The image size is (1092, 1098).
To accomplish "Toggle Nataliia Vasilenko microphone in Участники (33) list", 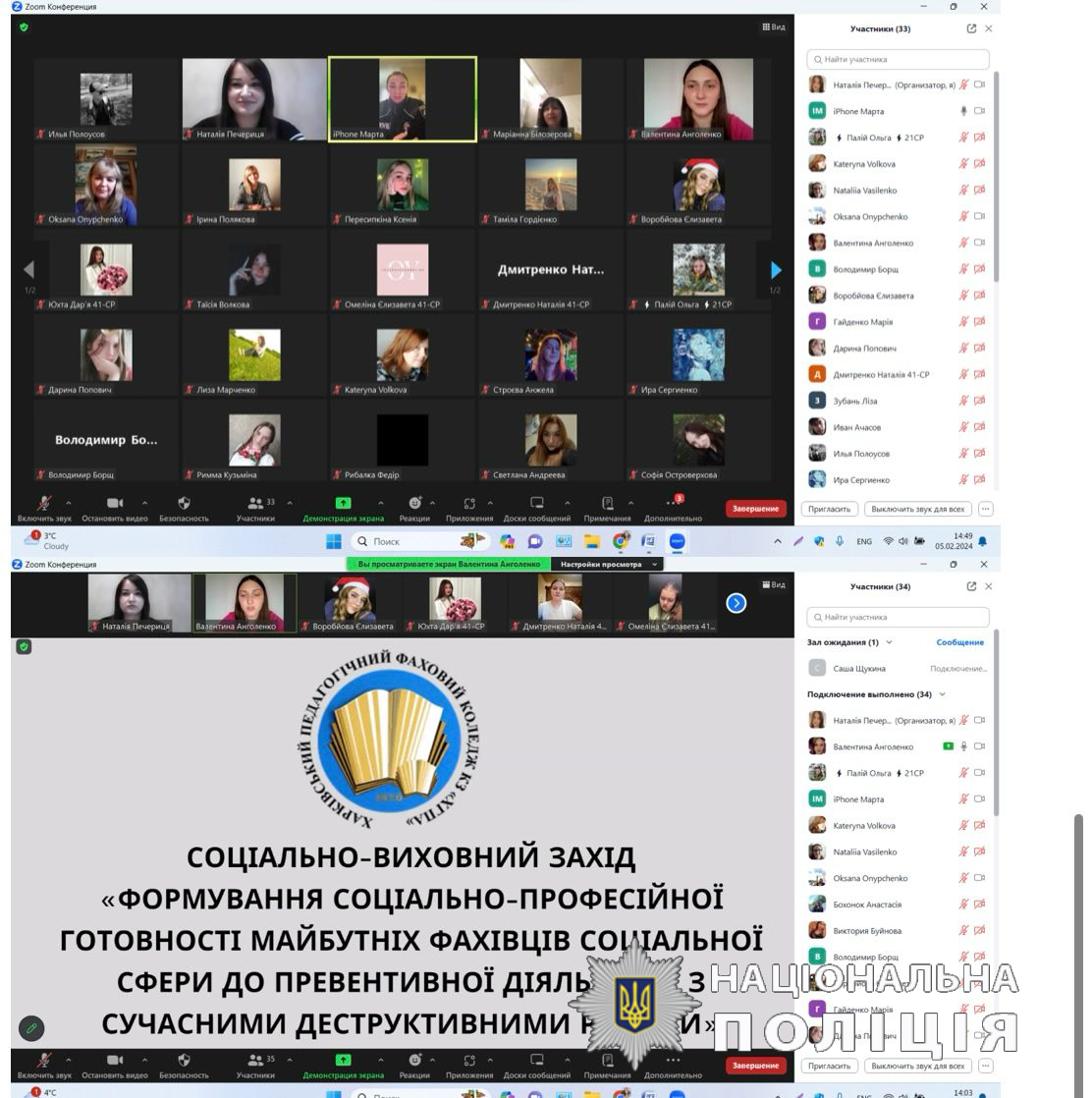I will (x=964, y=190).
